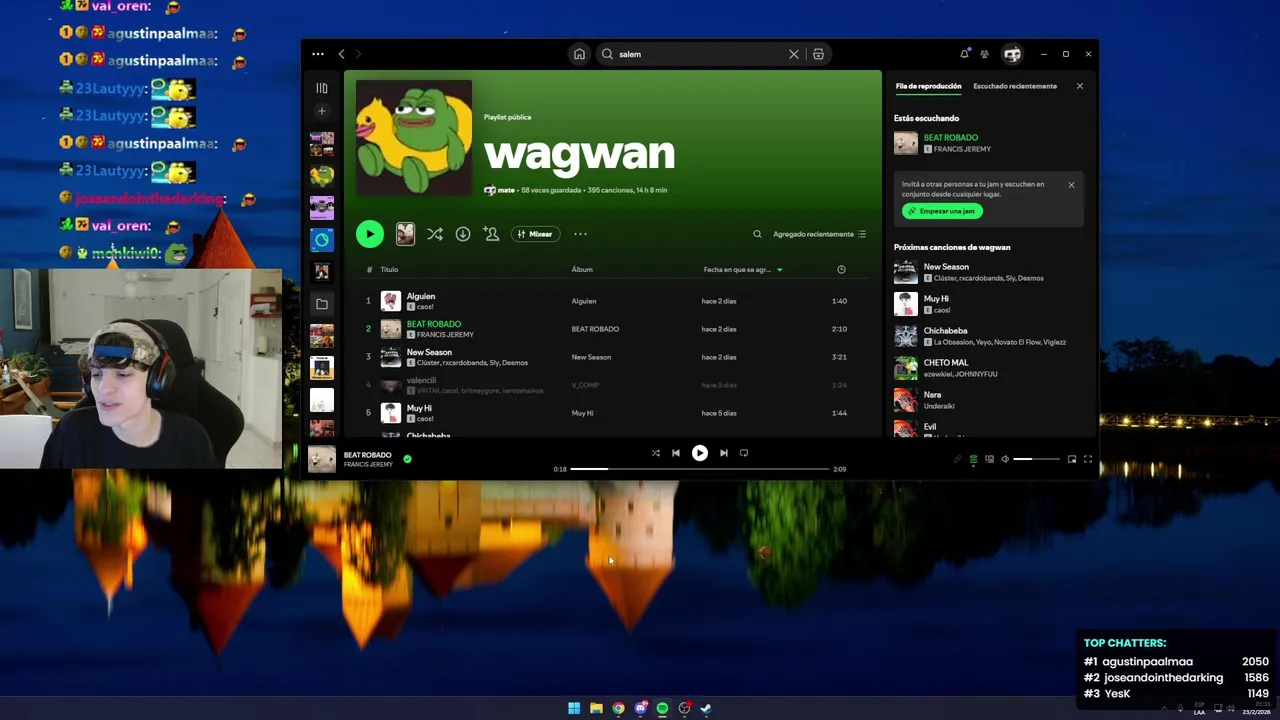
Task: Toggle the queue icon in player bar
Action: [973, 459]
